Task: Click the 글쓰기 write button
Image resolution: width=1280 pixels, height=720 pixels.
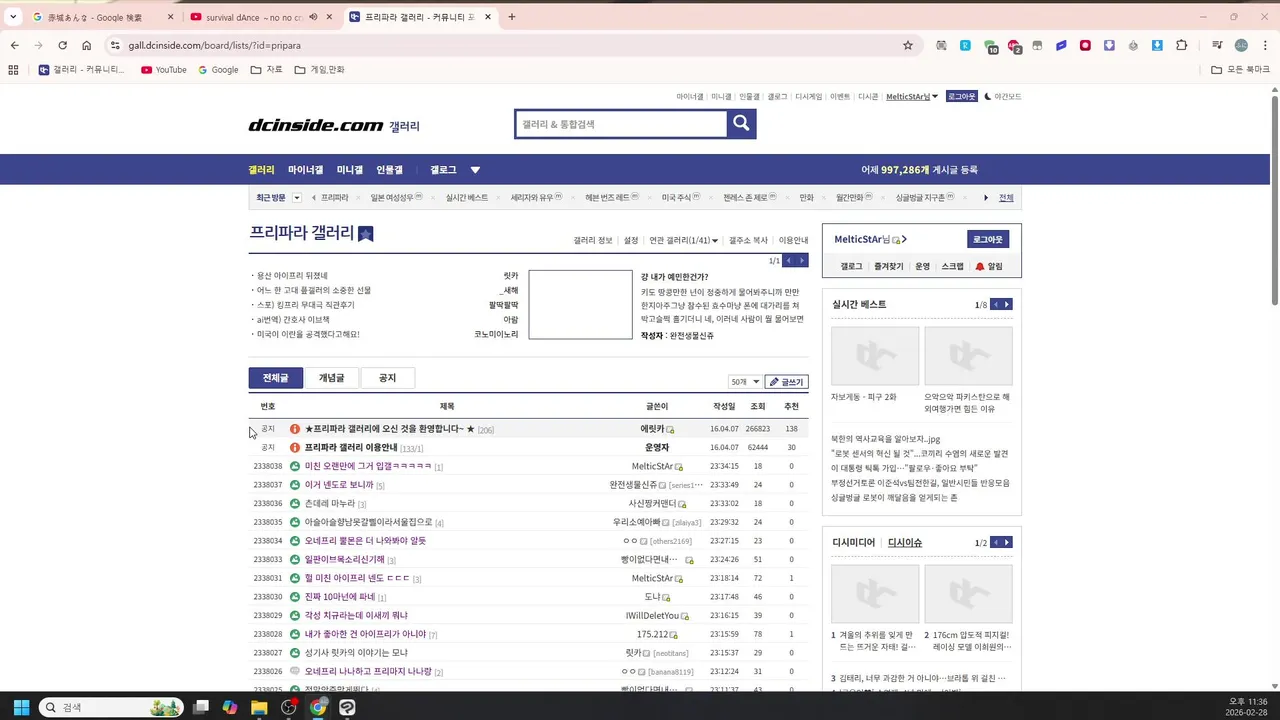Action: [786, 382]
